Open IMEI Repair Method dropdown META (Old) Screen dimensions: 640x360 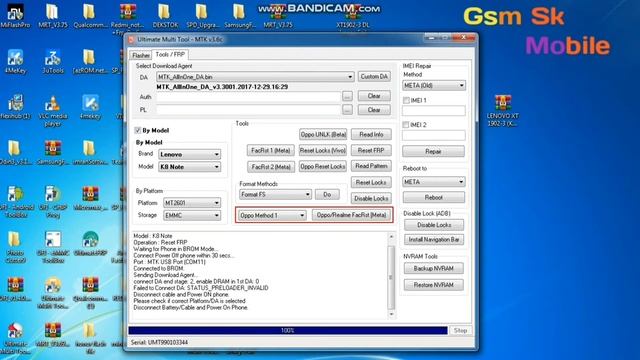434,85
